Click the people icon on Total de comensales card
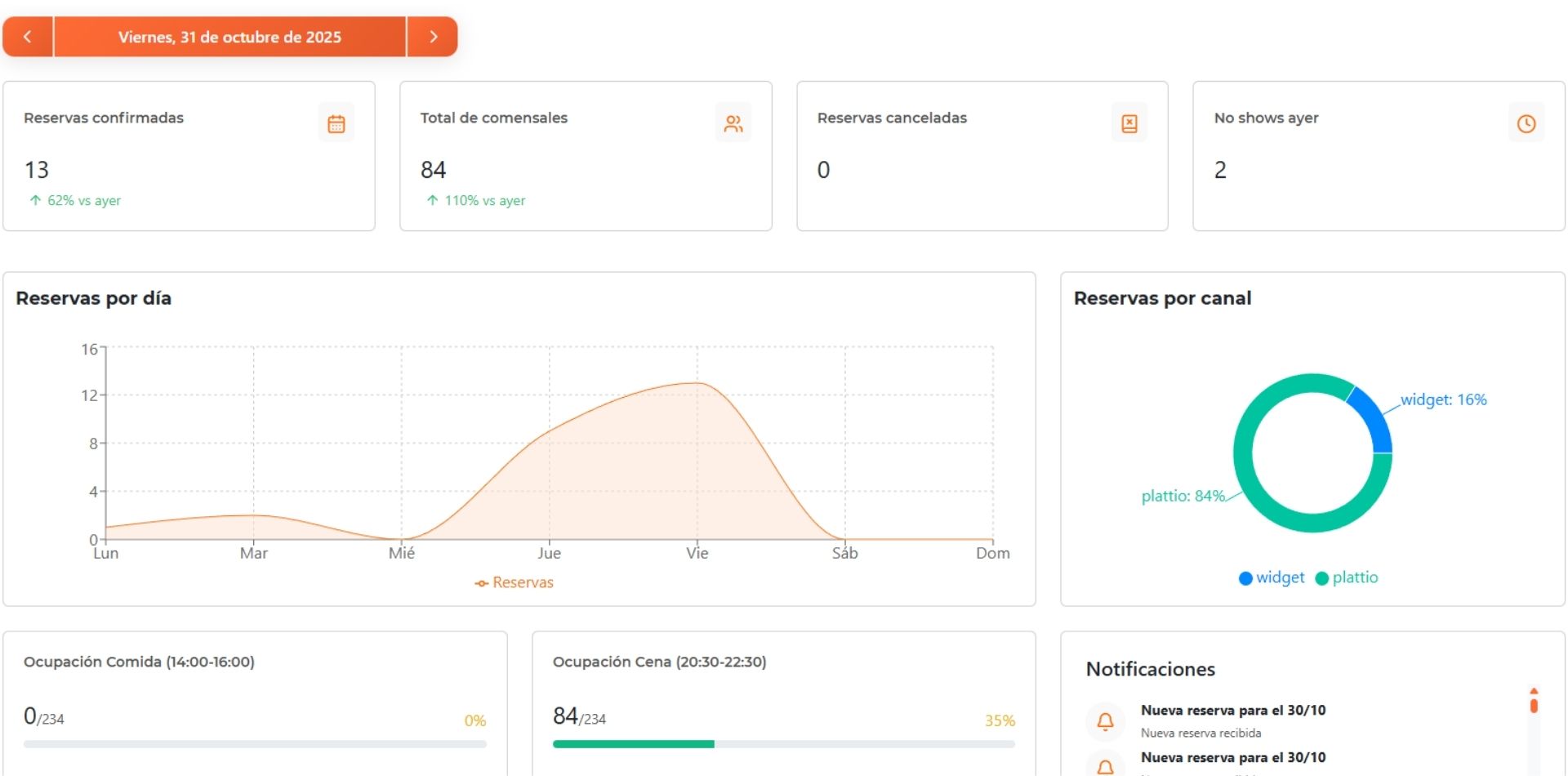The width and height of the screenshot is (1568, 776). pos(733,122)
